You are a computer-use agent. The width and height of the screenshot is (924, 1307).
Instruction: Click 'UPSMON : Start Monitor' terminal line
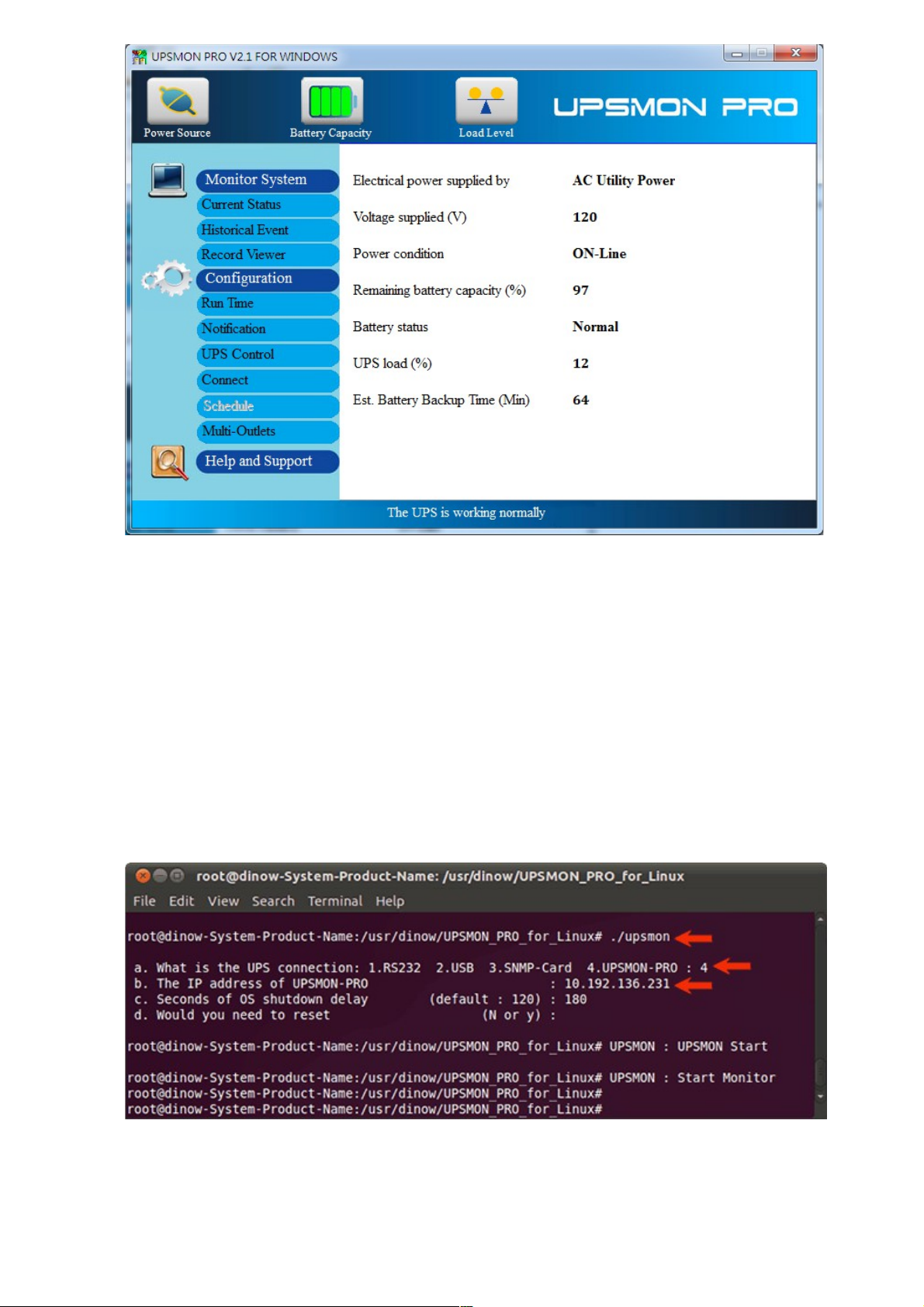pos(692,1077)
